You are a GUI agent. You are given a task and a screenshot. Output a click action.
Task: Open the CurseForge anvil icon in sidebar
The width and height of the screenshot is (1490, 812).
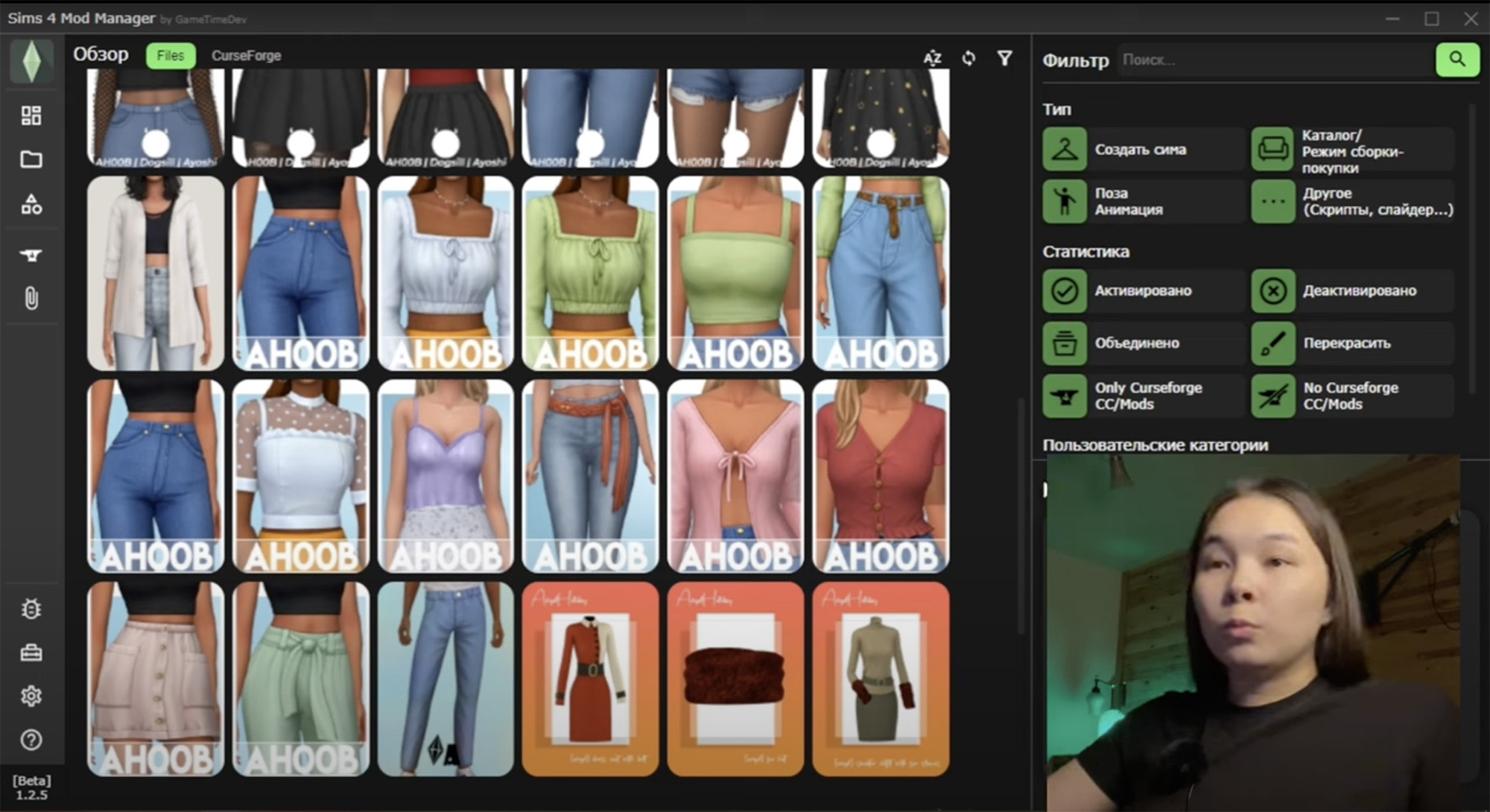point(31,256)
